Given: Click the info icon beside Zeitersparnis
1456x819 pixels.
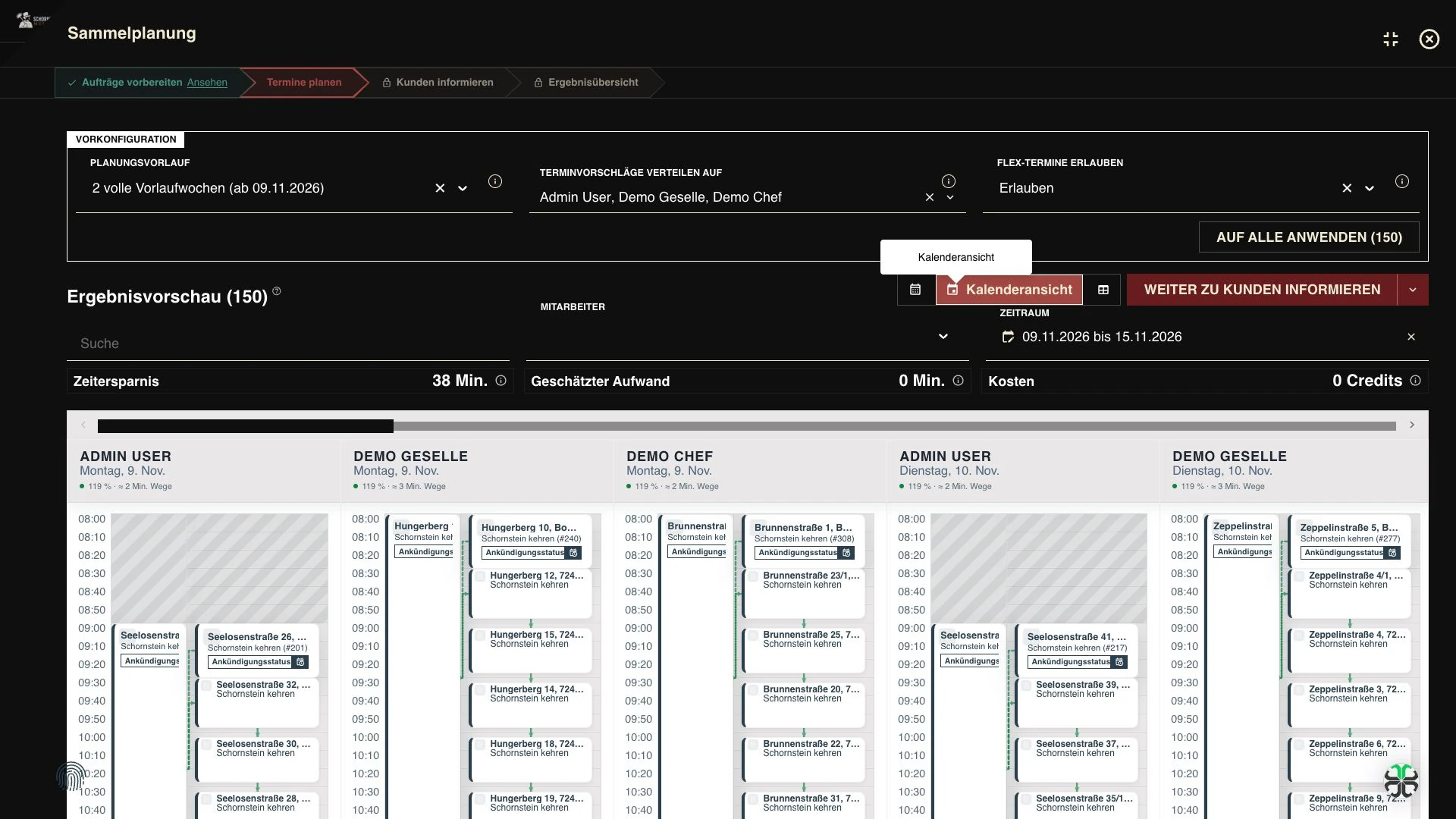Looking at the screenshot, I should tap(501, 381).
